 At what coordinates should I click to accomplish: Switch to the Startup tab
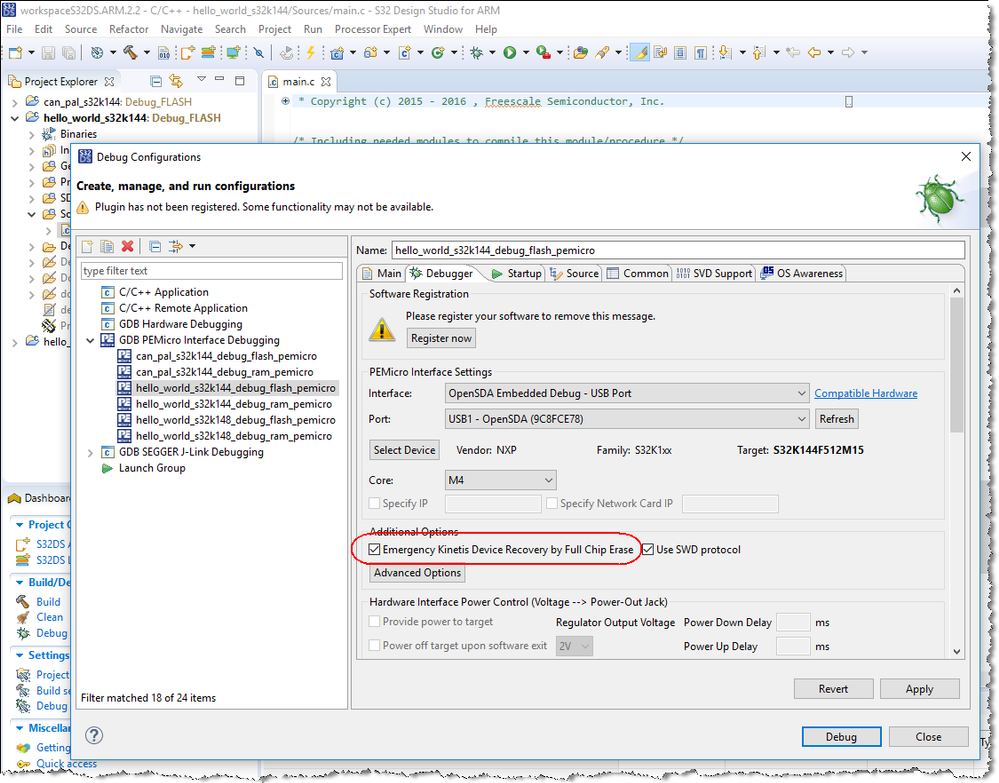click(x=524, y=273)
